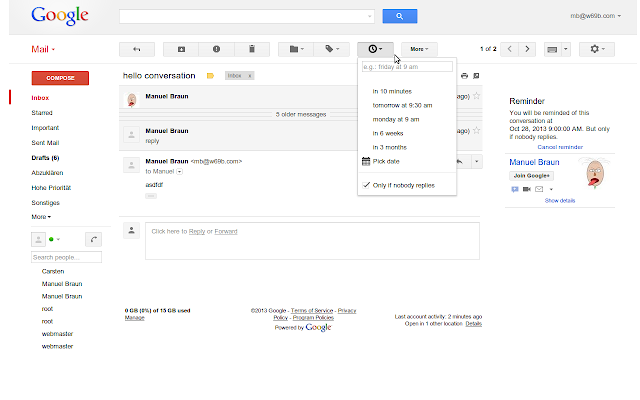Open the Mail product switcher dropdown
This screenshot has height=400, width=640.
43,49
